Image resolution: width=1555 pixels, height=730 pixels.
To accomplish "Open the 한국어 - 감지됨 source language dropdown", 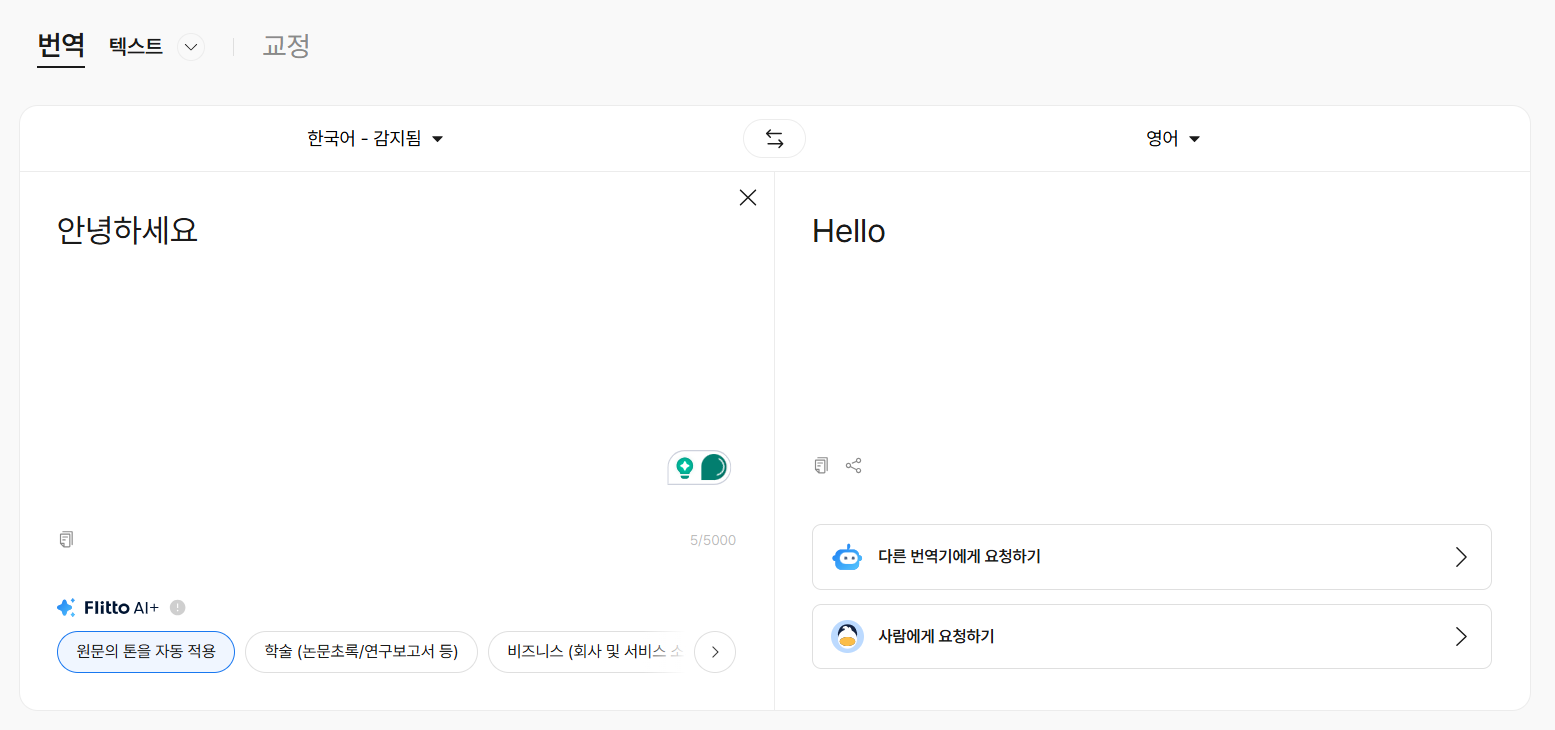I will point(375,139).
